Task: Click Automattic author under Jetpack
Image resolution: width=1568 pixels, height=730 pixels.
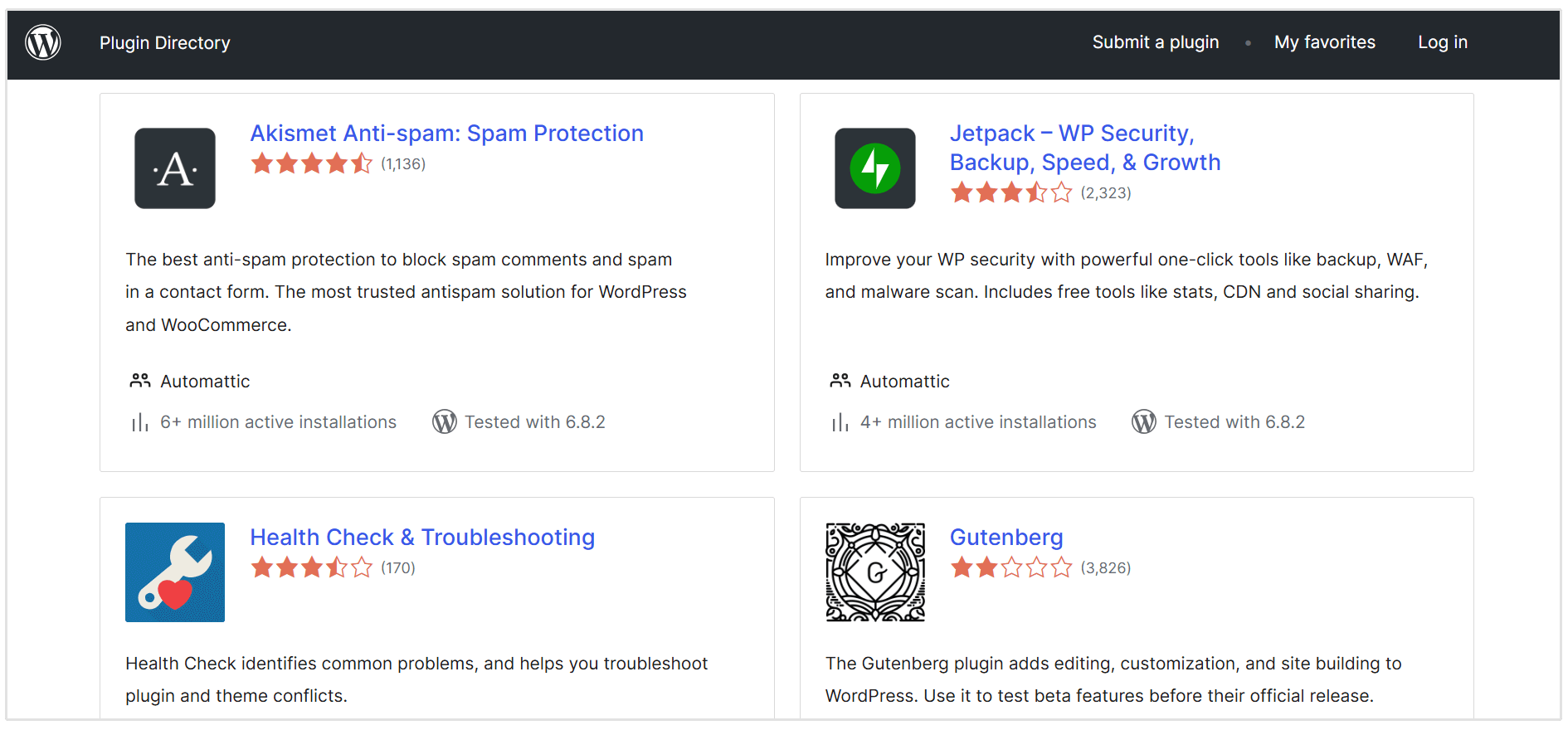Action: tap(904, 382)
